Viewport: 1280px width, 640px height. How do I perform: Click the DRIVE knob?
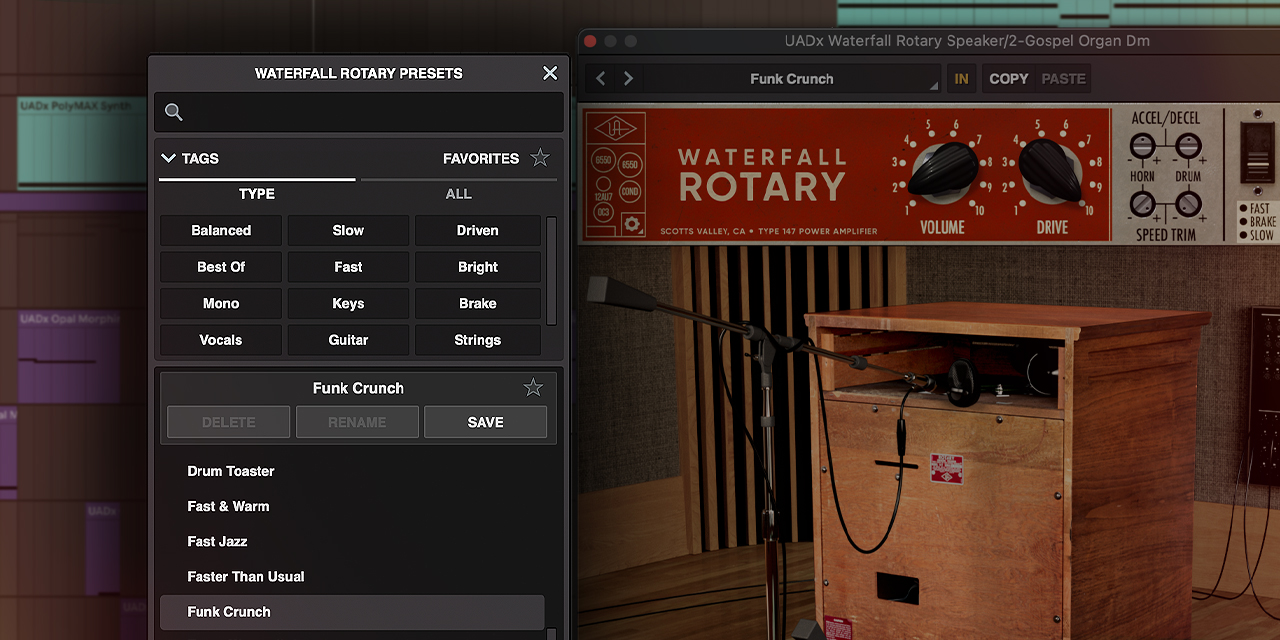point(1051,170)
